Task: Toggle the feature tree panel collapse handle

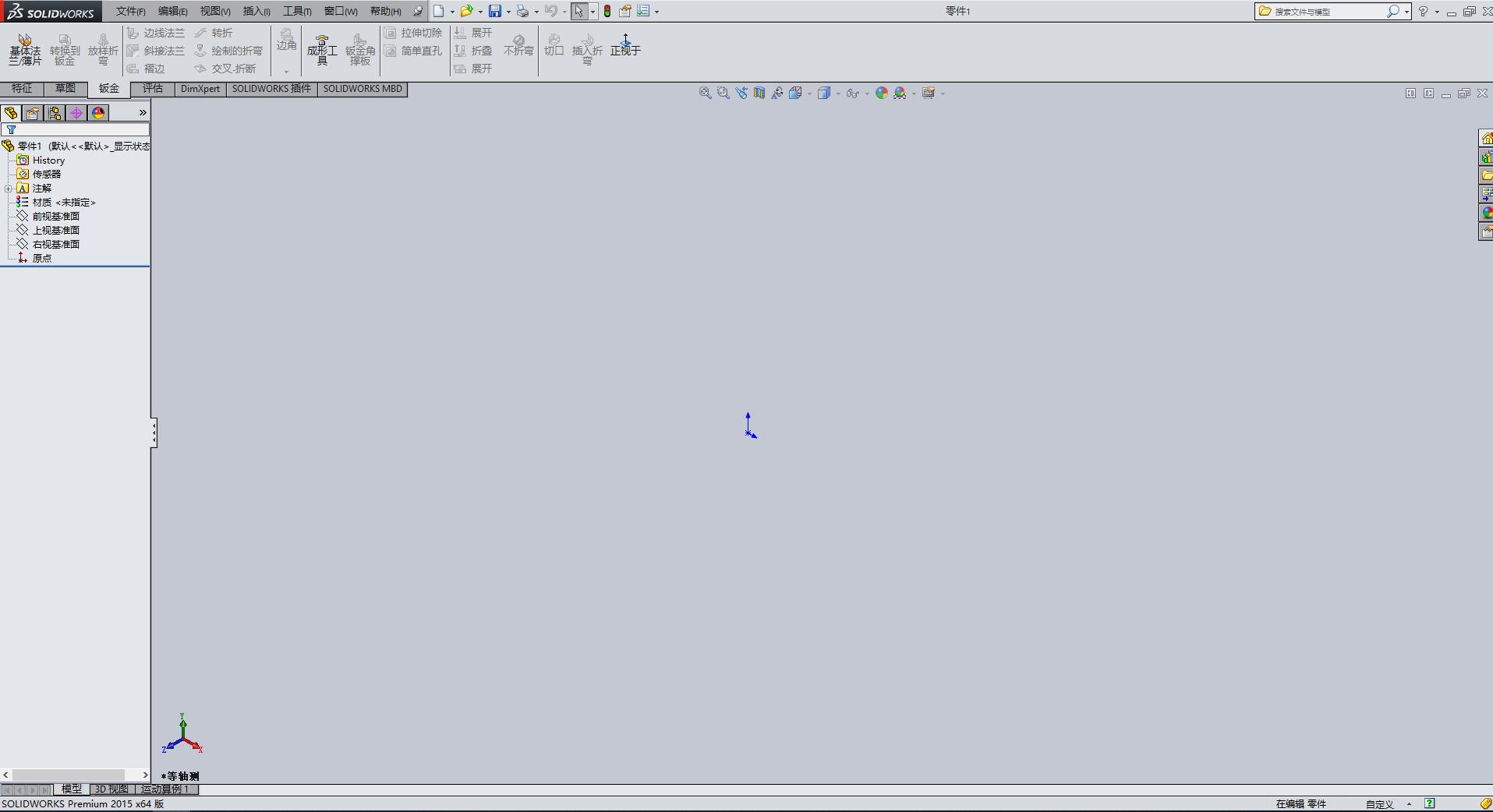Action: pyautogui.click(x=154, y=432)
